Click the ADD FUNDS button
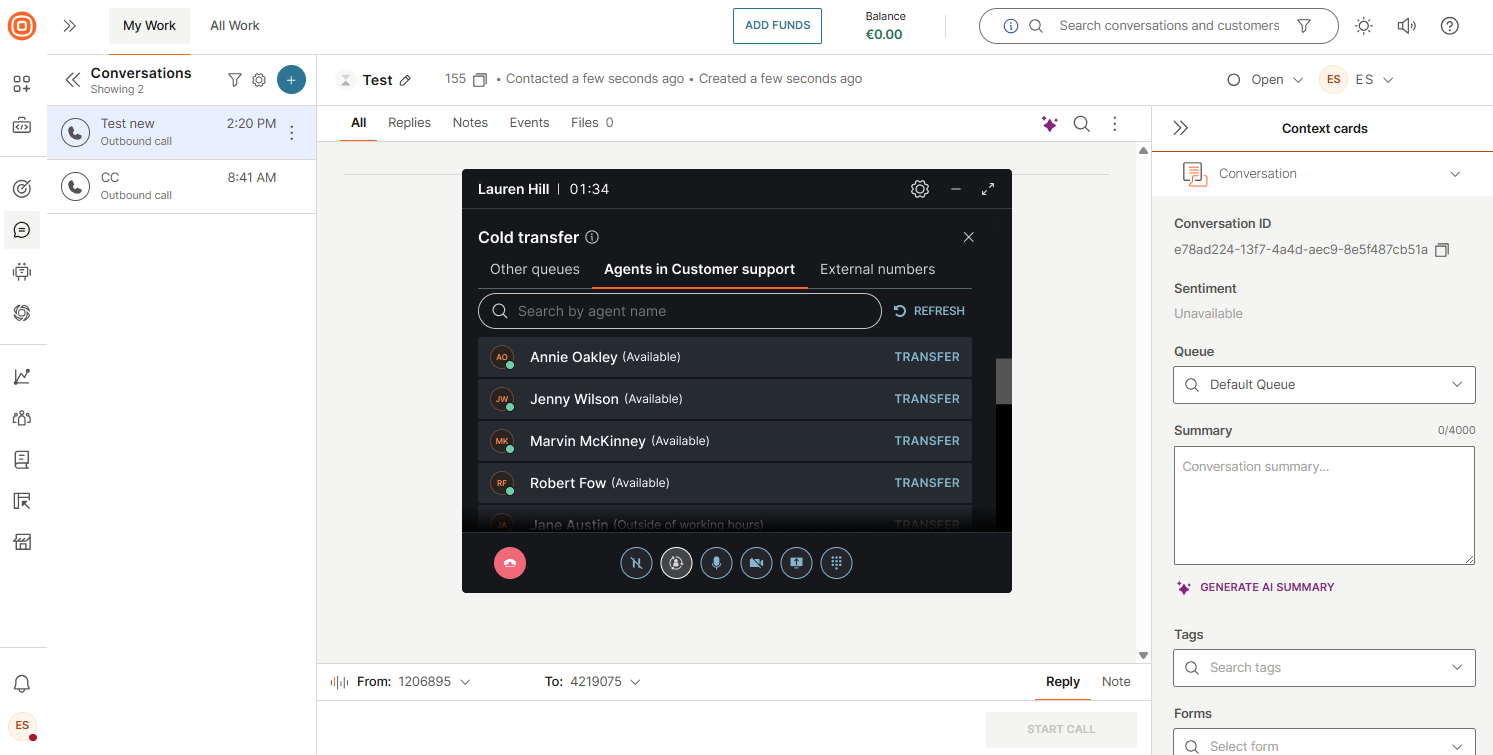This screenshot has height=755, width=1493. pos(777,26)
